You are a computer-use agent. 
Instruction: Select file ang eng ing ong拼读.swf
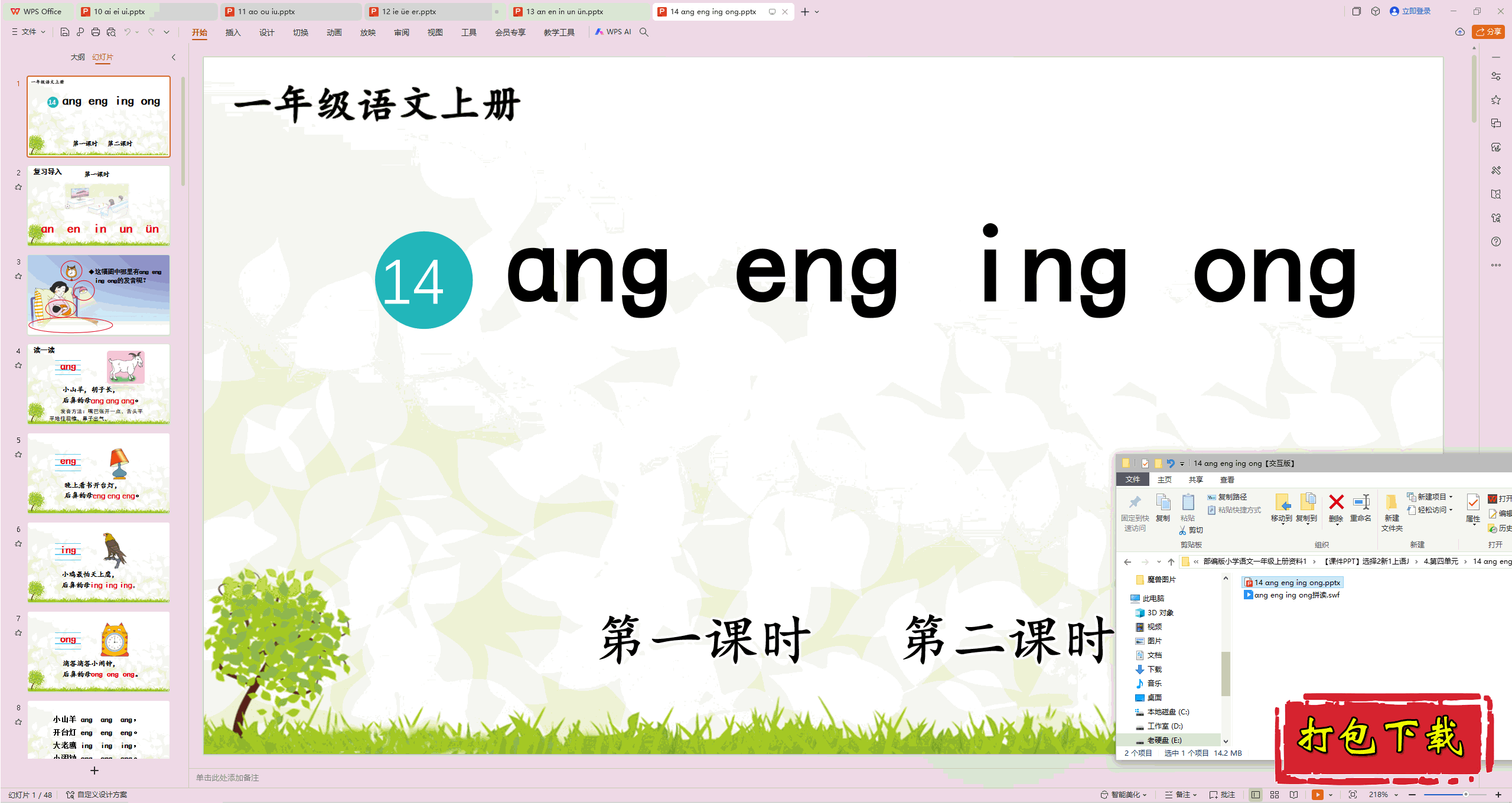tap(1292, 595)
